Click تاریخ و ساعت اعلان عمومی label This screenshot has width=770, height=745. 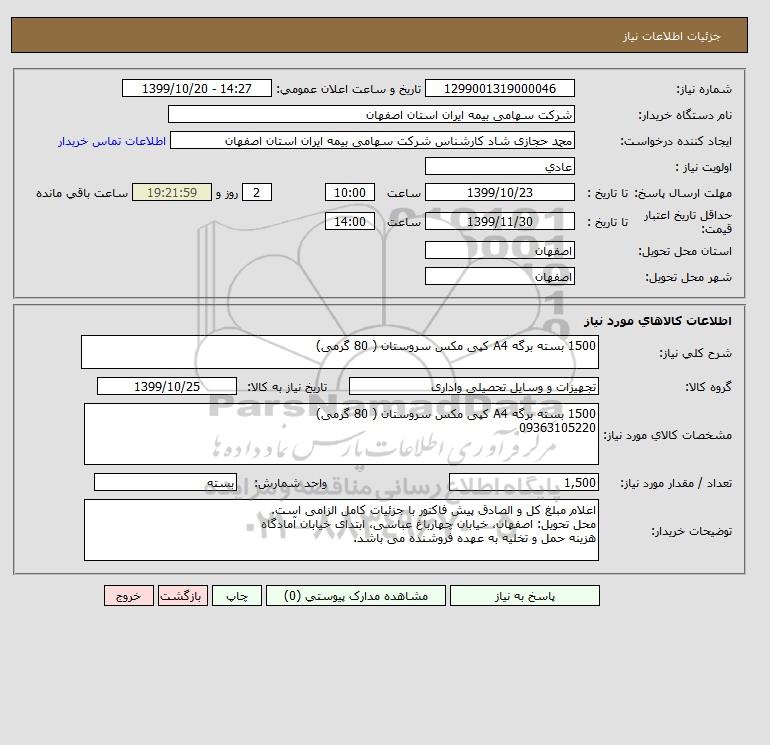[349, 89]
